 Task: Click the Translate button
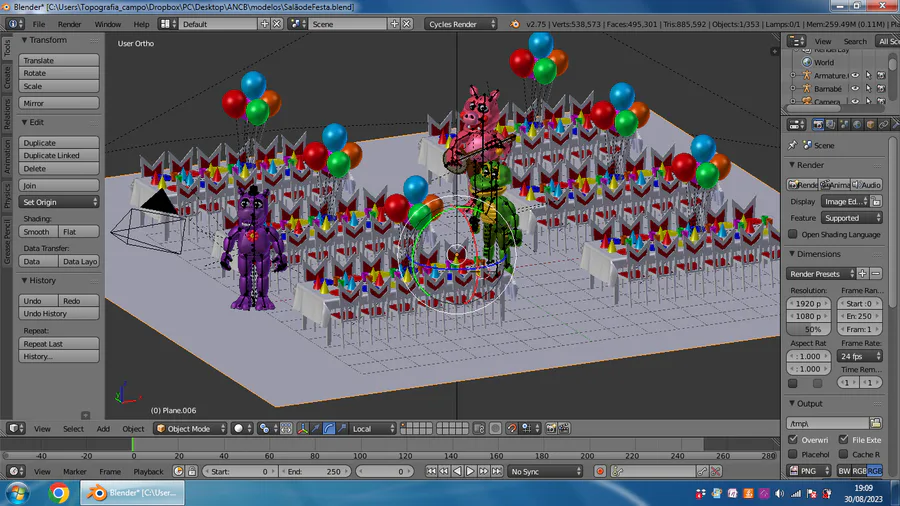(x=59, y=60)
